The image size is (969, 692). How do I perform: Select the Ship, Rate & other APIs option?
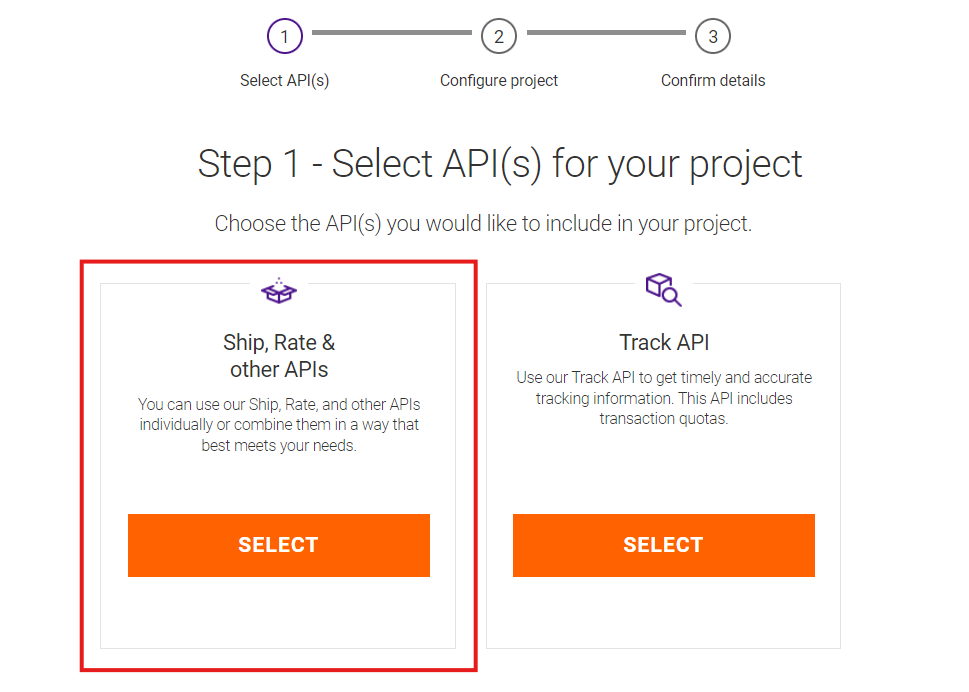tap(278, 545)
